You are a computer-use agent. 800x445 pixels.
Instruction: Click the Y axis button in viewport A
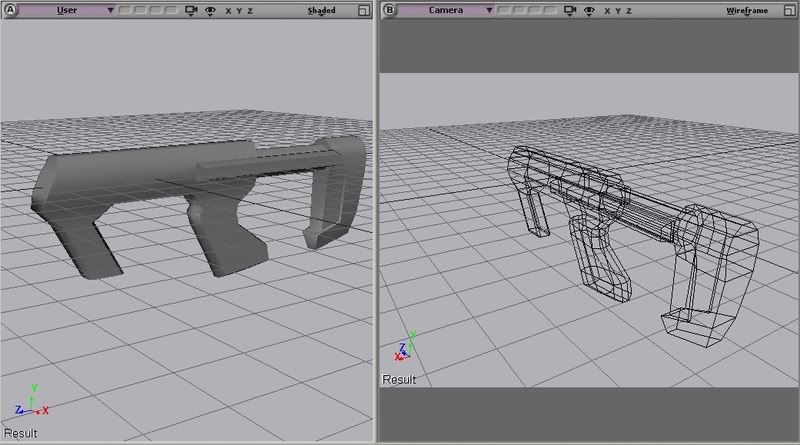click(239, 11)
